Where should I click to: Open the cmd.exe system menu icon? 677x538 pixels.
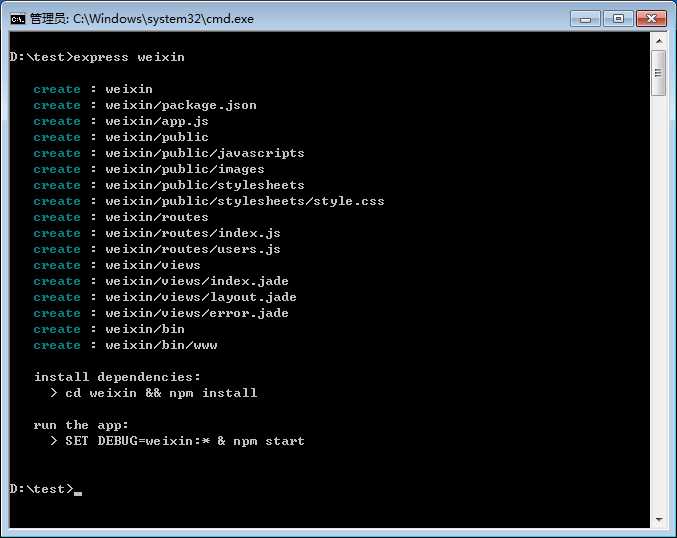coord(18,19)
